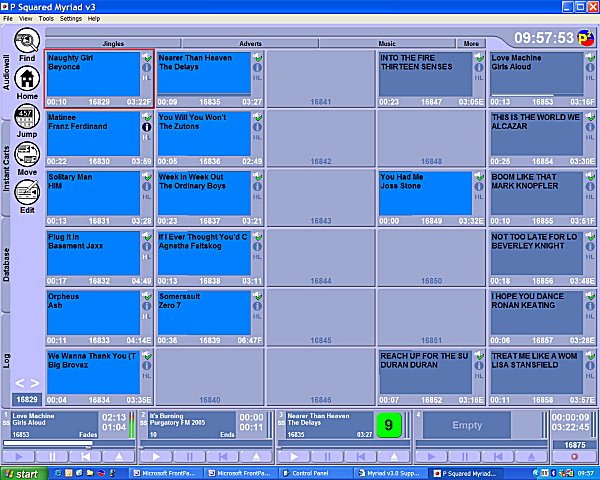The height and width of the screenshot is (480, 600).
Task: Open the Settings menu
Action: pos(70,19)
